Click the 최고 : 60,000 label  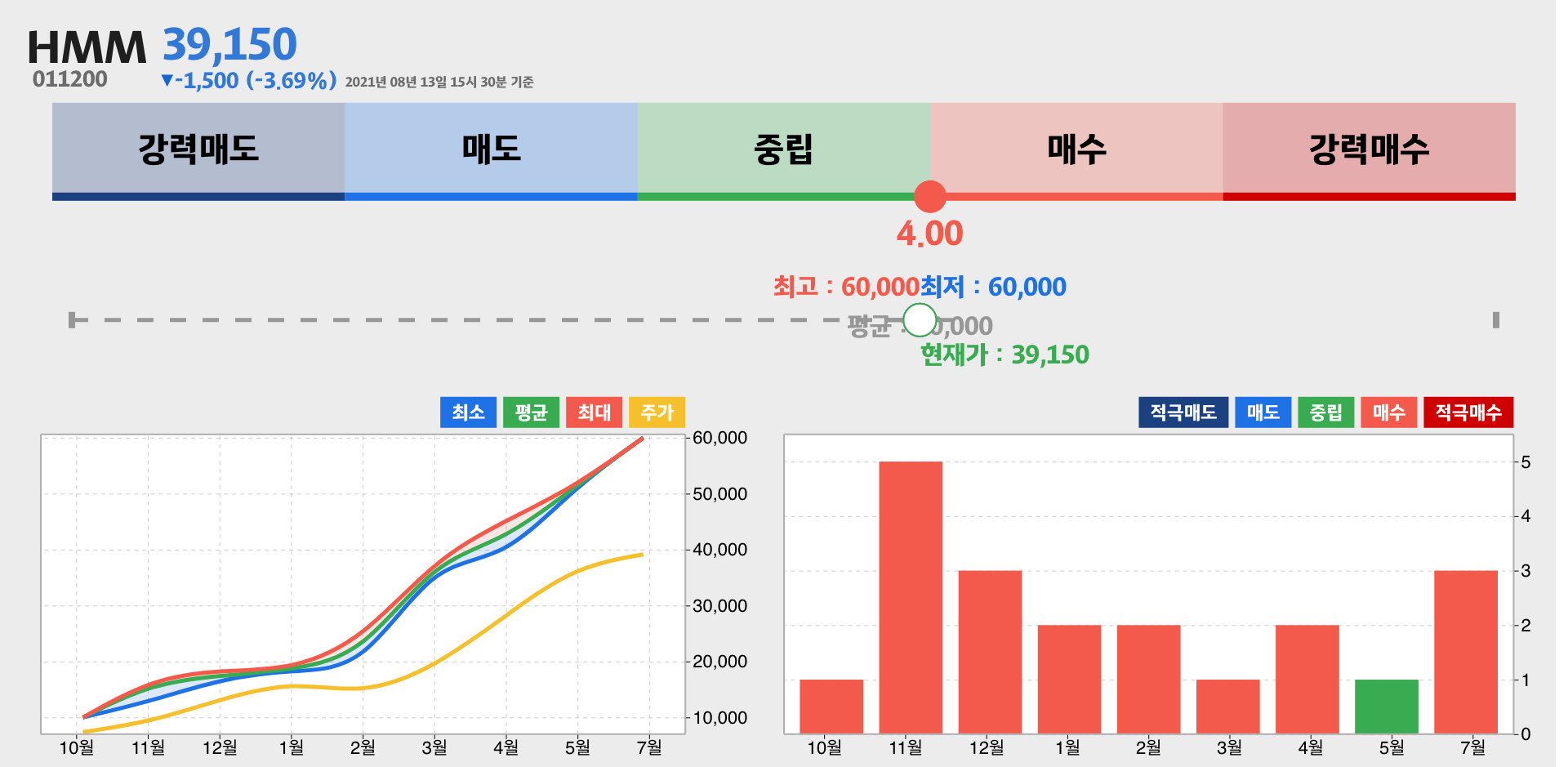[x=846, y=287]
